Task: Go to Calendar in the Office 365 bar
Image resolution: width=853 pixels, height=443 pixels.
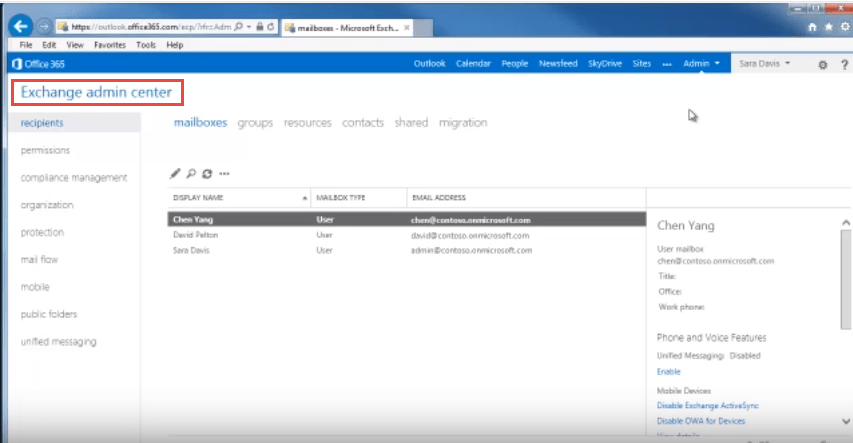Action: tap(473, 64)
